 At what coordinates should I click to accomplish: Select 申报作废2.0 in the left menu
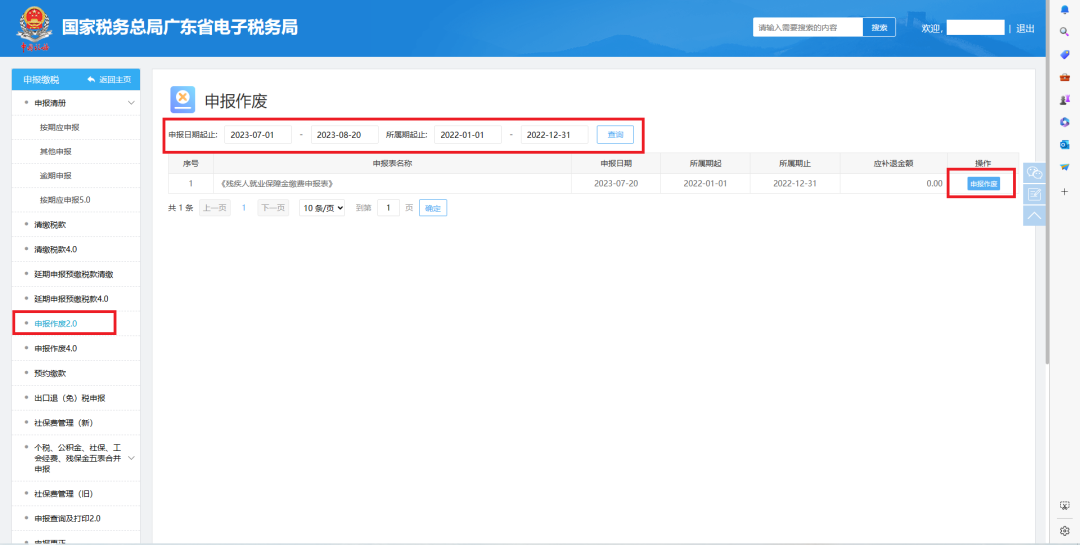pyautogui.click(x=56, y=323)
